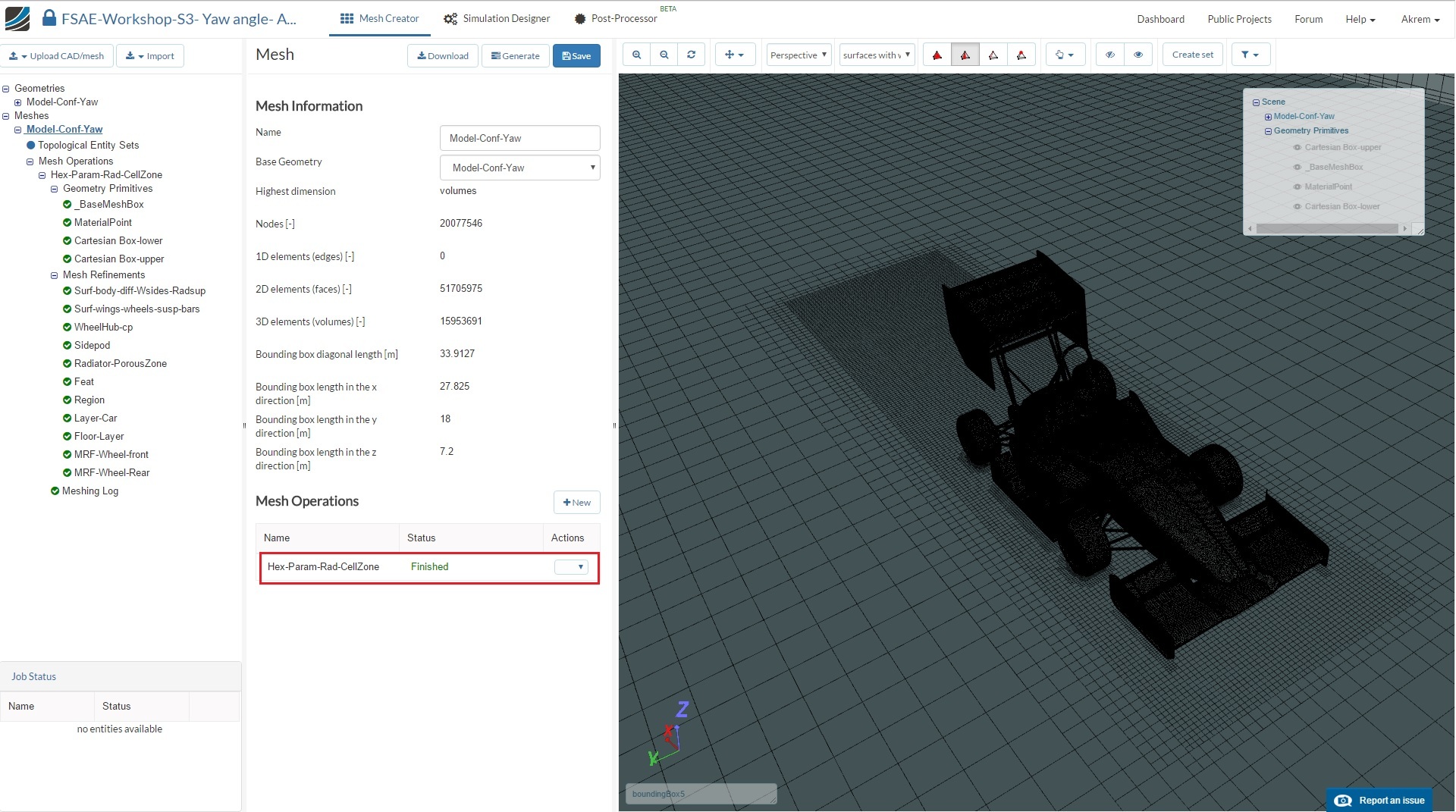
Task: Click the show all eye icon
Action: pos(1137,55)
